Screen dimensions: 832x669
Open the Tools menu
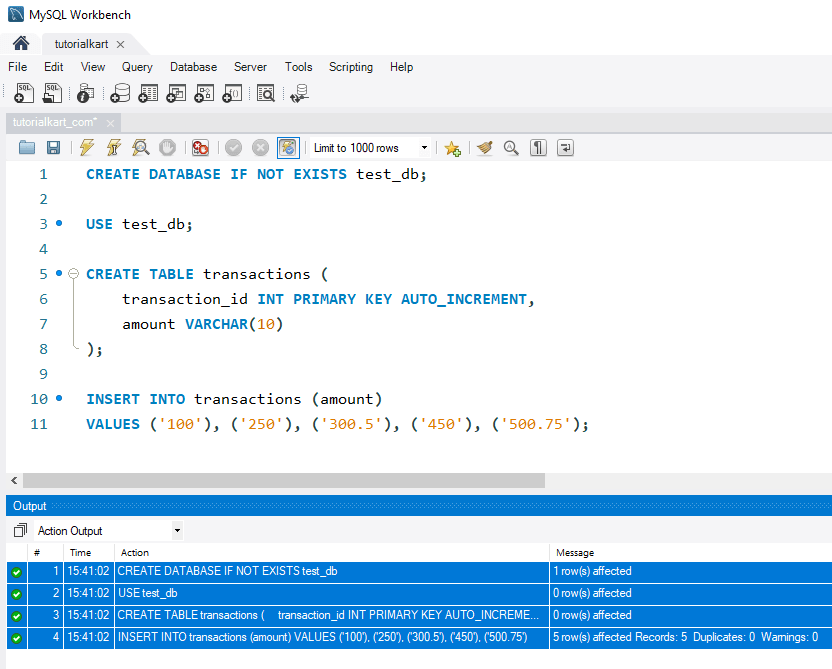[298, 67]
